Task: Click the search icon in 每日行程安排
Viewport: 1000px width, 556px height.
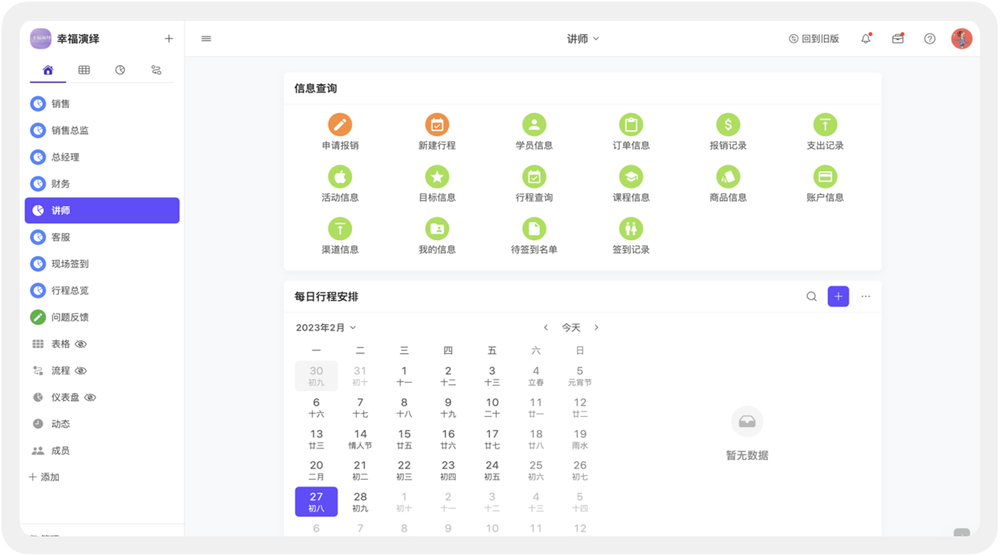Action: tap(812, 296)
